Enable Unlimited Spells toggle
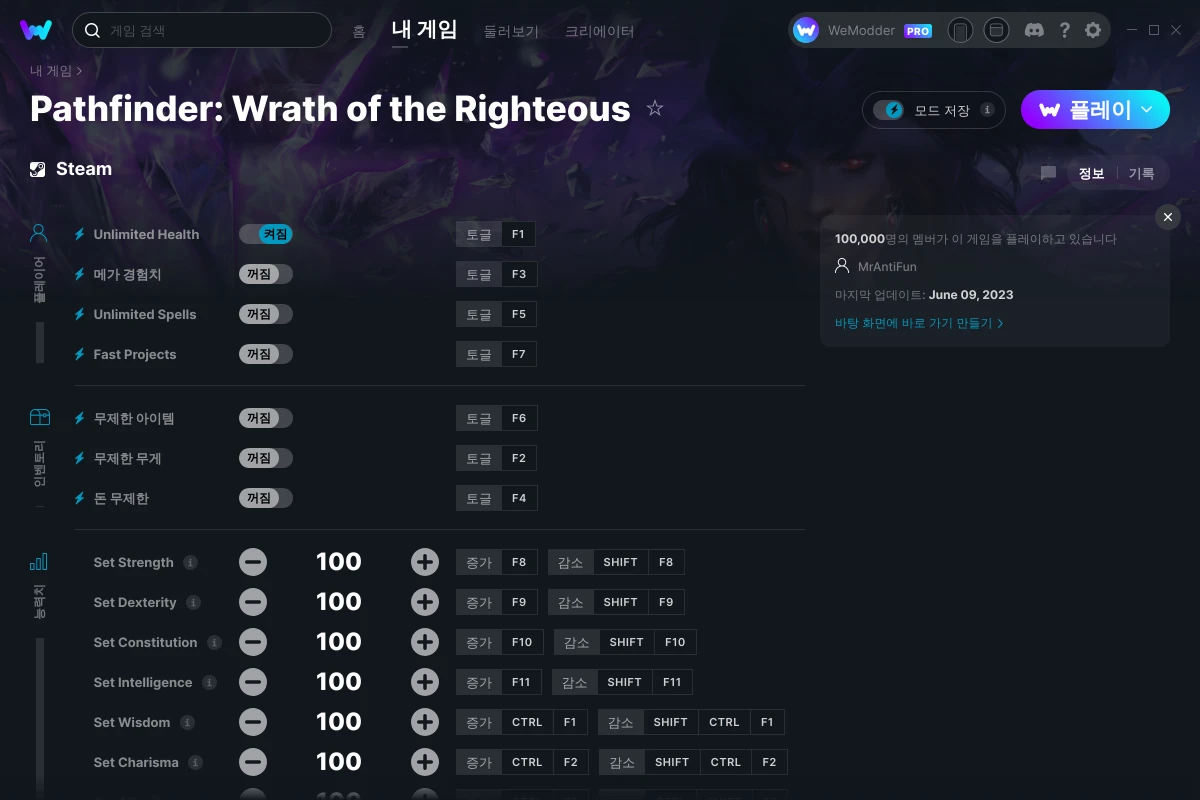The height and width of the screenshot is (800, 1200). click(266, 314)
